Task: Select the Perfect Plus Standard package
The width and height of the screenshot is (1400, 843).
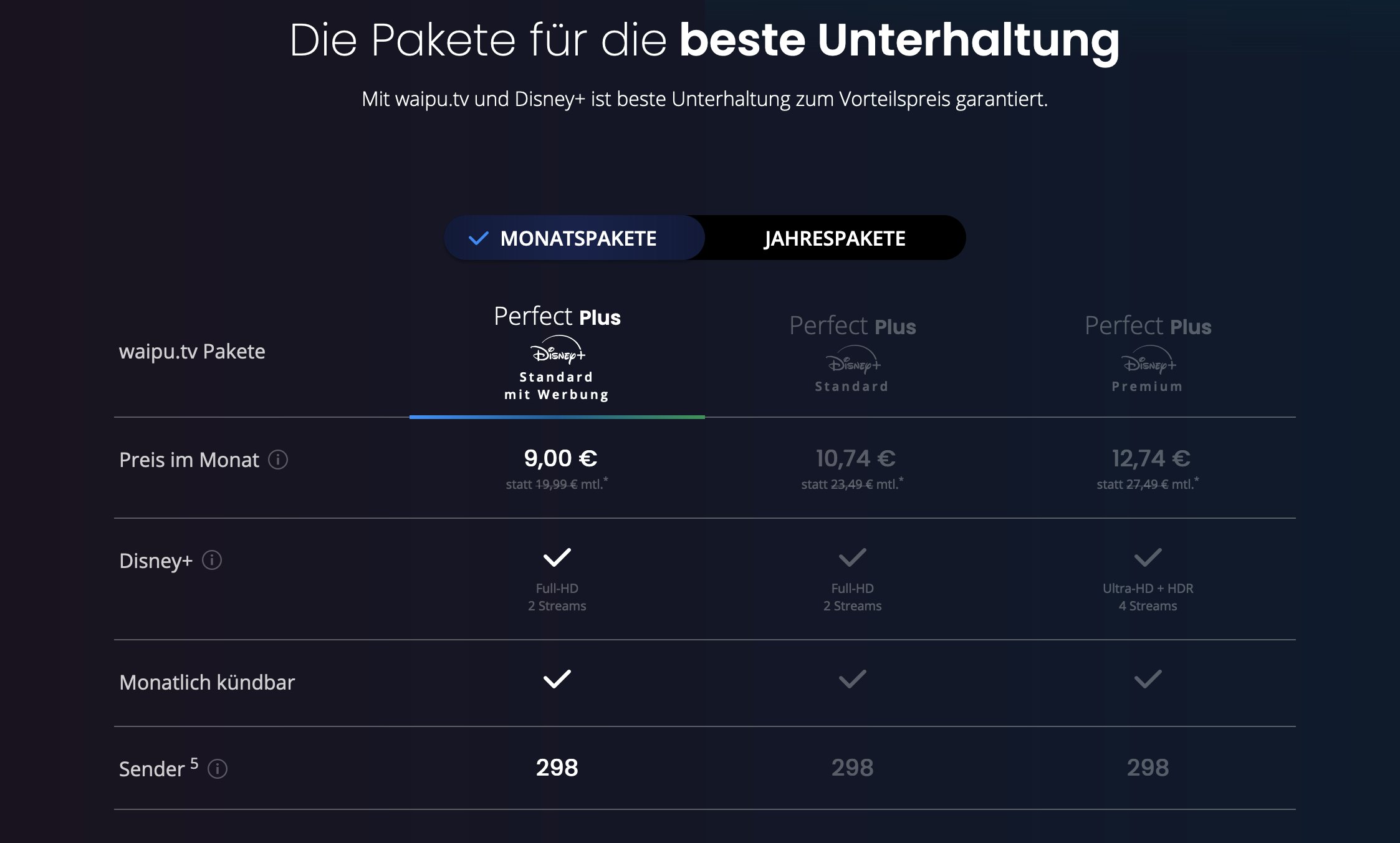Action: click(x=852, y=326)
